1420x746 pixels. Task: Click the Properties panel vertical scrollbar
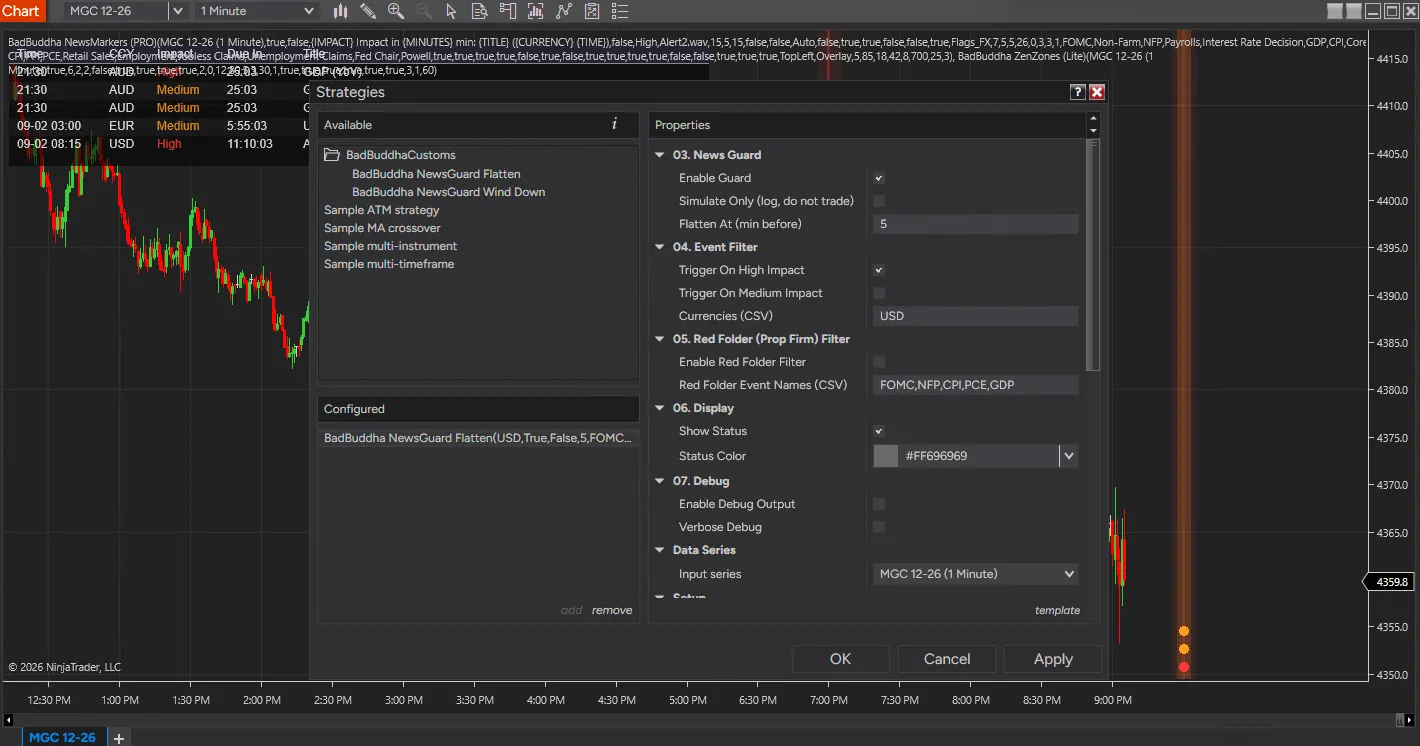click(x=1092, y=255)
